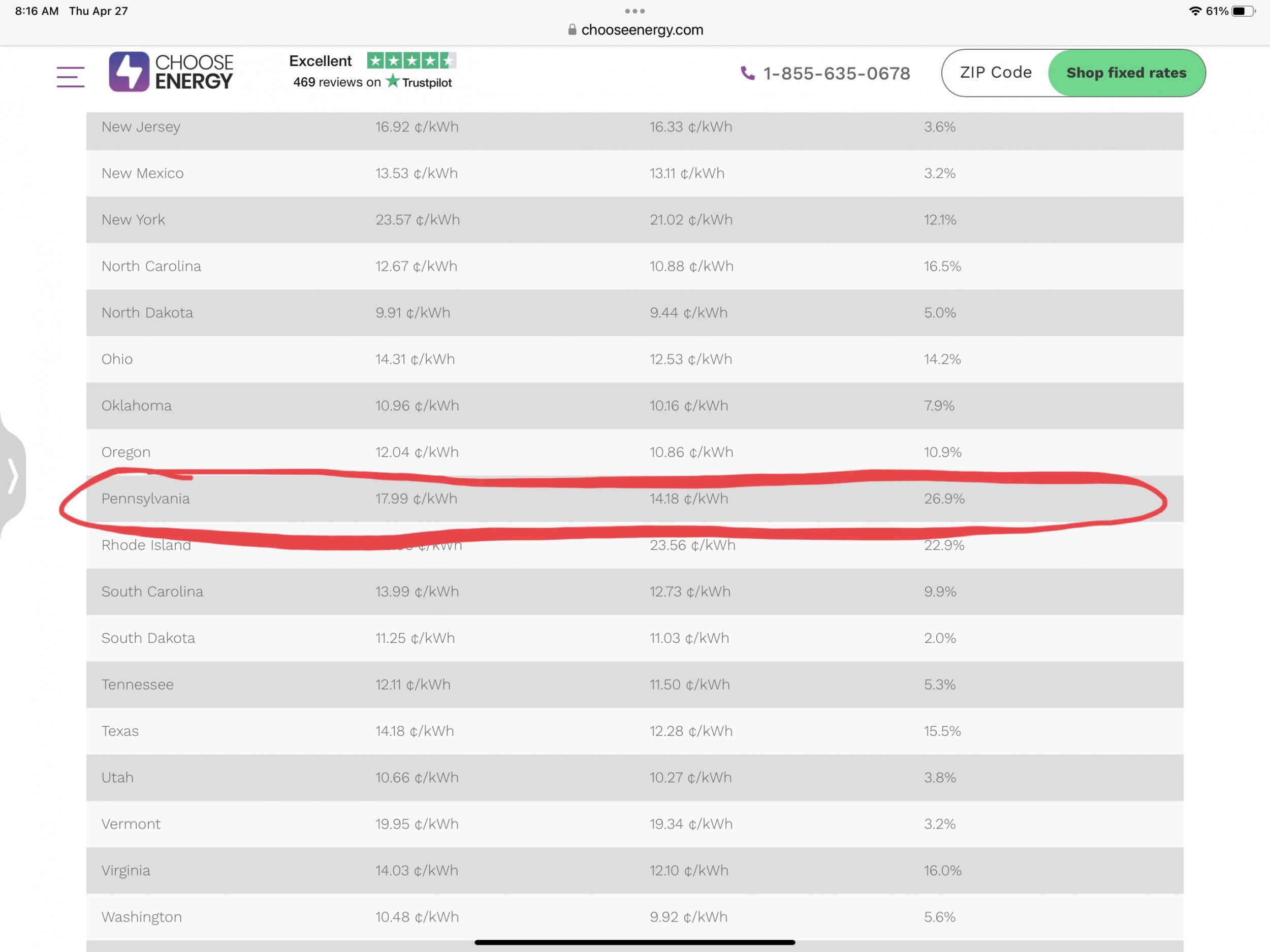Select the Pennsylvania table row
The width and height of the screenshot is (1270, 952).
tap(634, 499)
